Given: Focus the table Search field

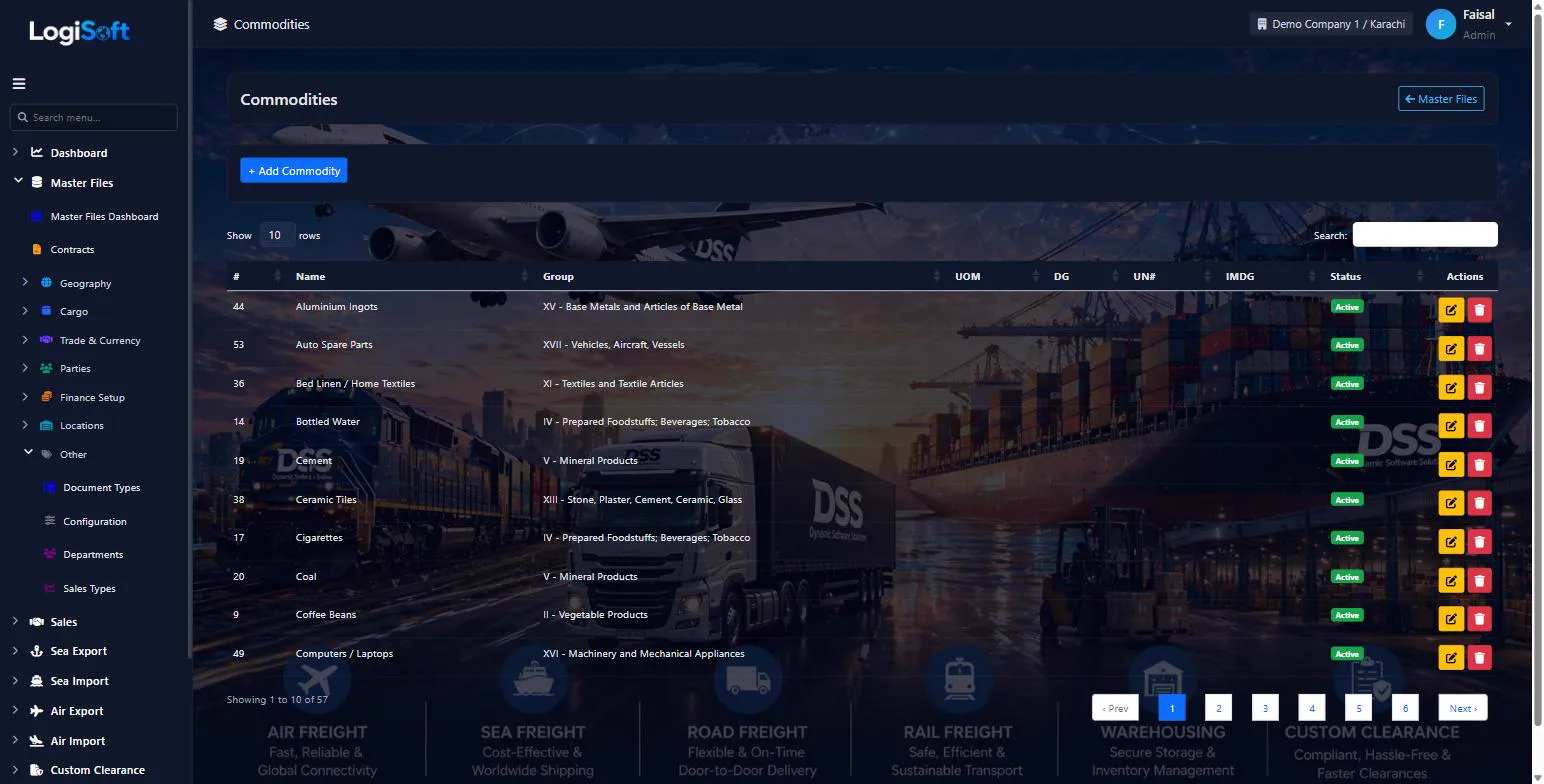Looking at the screenshot, I should (1425, 235).
